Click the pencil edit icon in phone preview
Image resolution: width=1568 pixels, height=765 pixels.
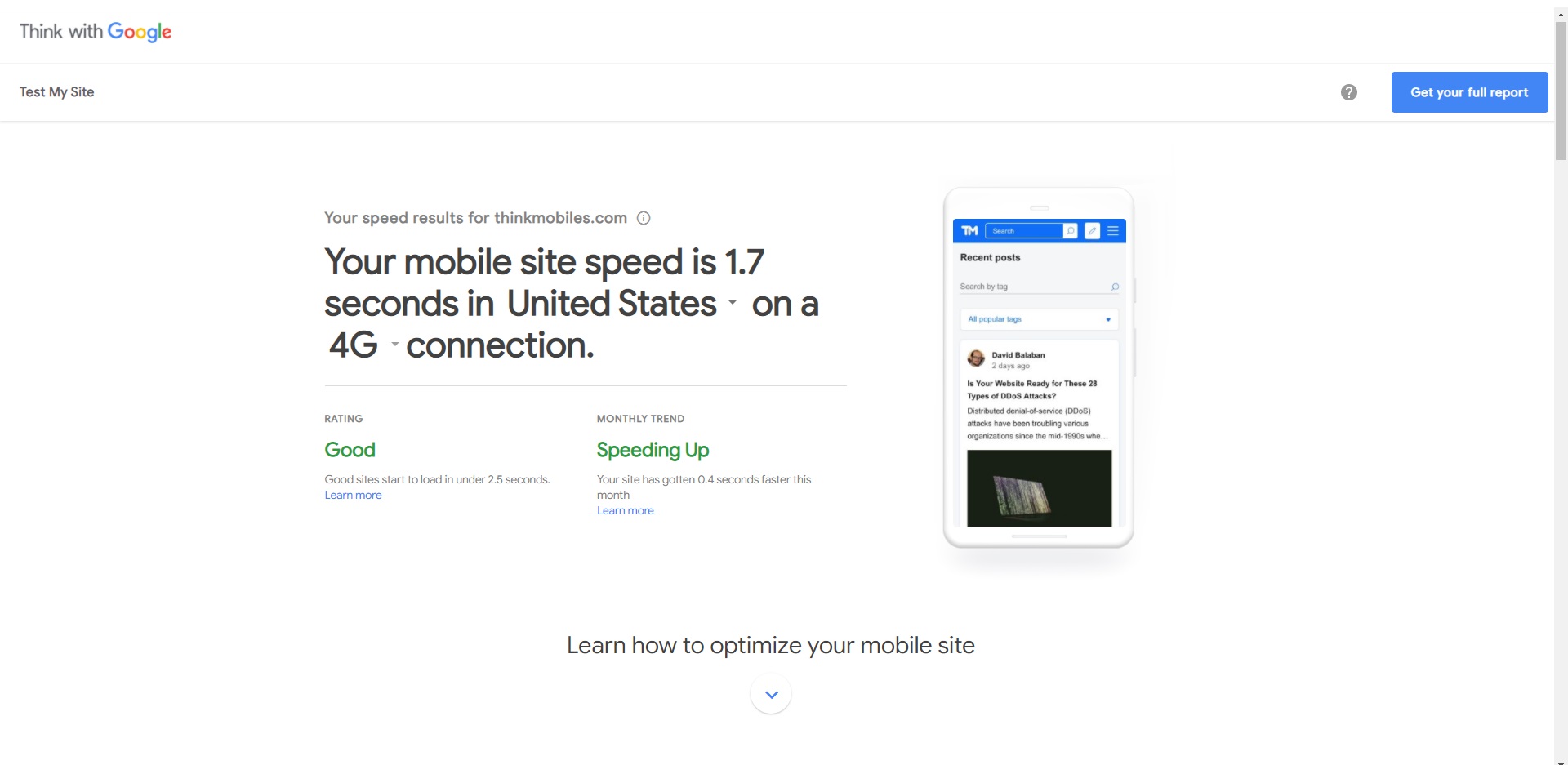[1092, 231]
